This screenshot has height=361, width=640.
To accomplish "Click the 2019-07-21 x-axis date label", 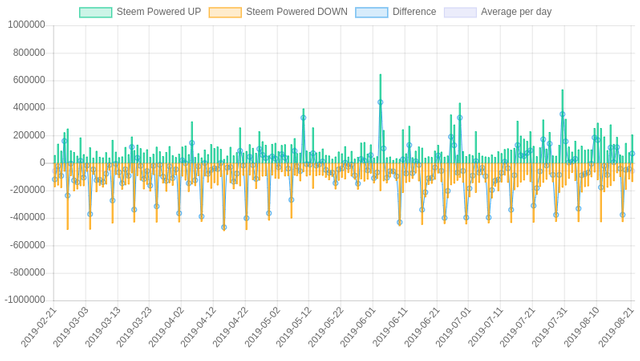I will pyautogui.click(x=517, y=328).
